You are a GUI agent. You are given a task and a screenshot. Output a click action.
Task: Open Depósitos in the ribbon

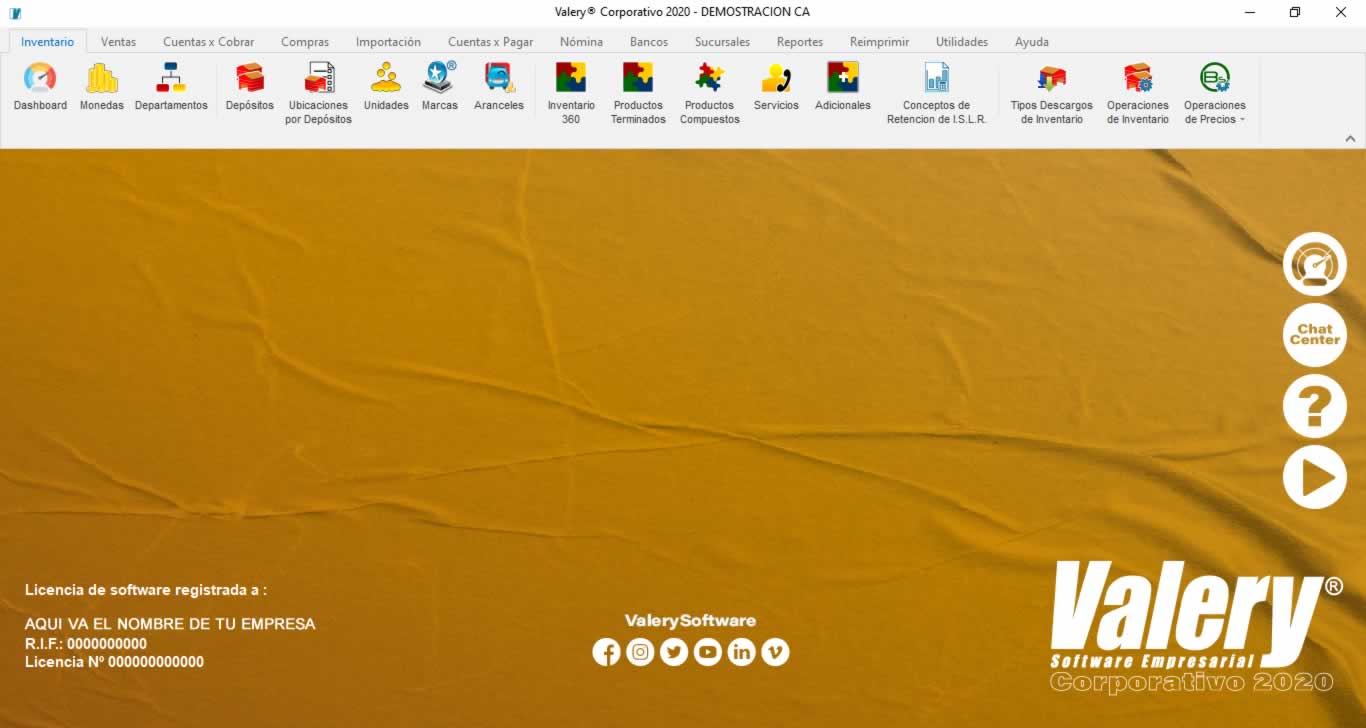tap(250, 87)
